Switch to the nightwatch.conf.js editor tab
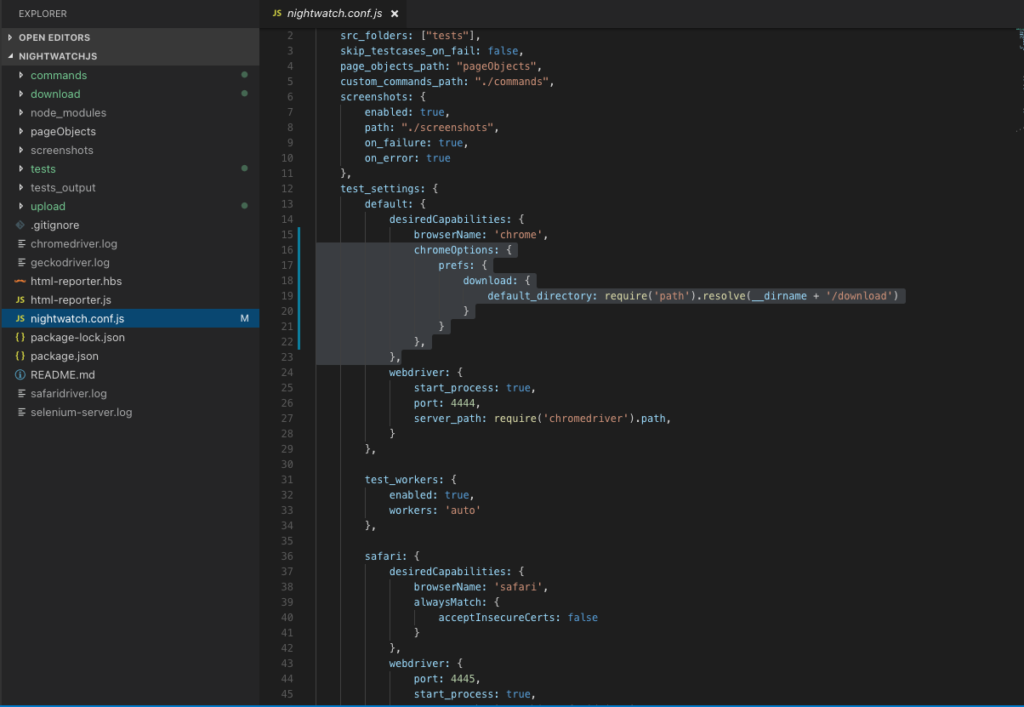The width and height of the screenshot is (1024, 707). pos(335,15)
